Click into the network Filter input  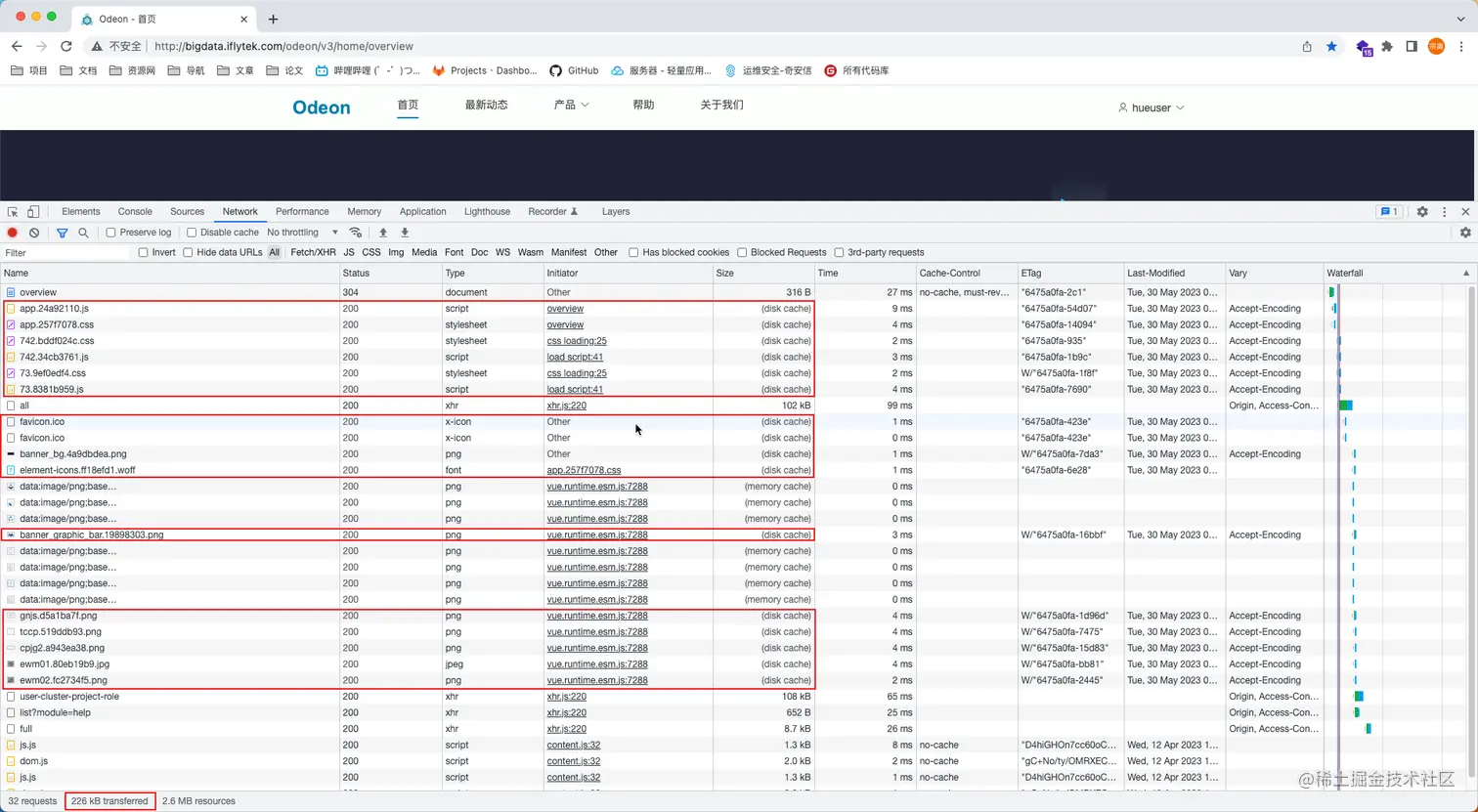pyautogui.click(x=65, y=252)
